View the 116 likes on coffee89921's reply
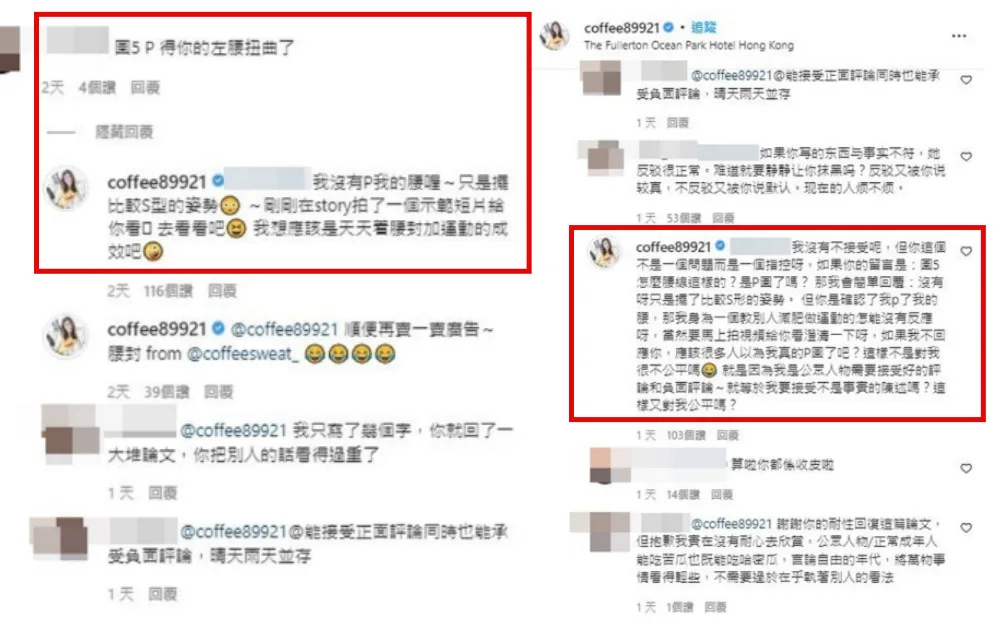Screen dimensions: 1000x623 pyautogui.click(x=168, y=291)
